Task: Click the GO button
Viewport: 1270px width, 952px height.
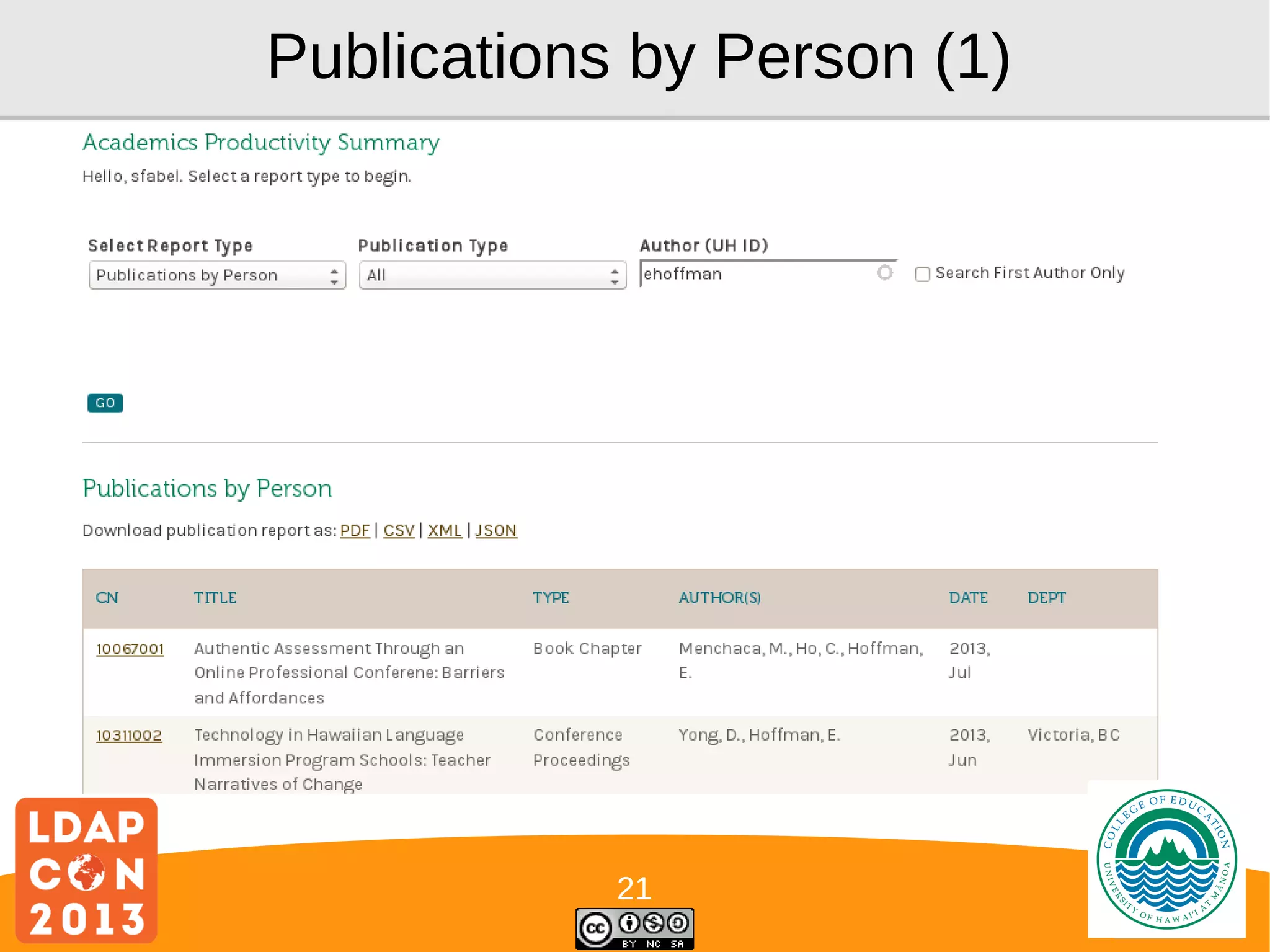Action: [x=105, y=403]
